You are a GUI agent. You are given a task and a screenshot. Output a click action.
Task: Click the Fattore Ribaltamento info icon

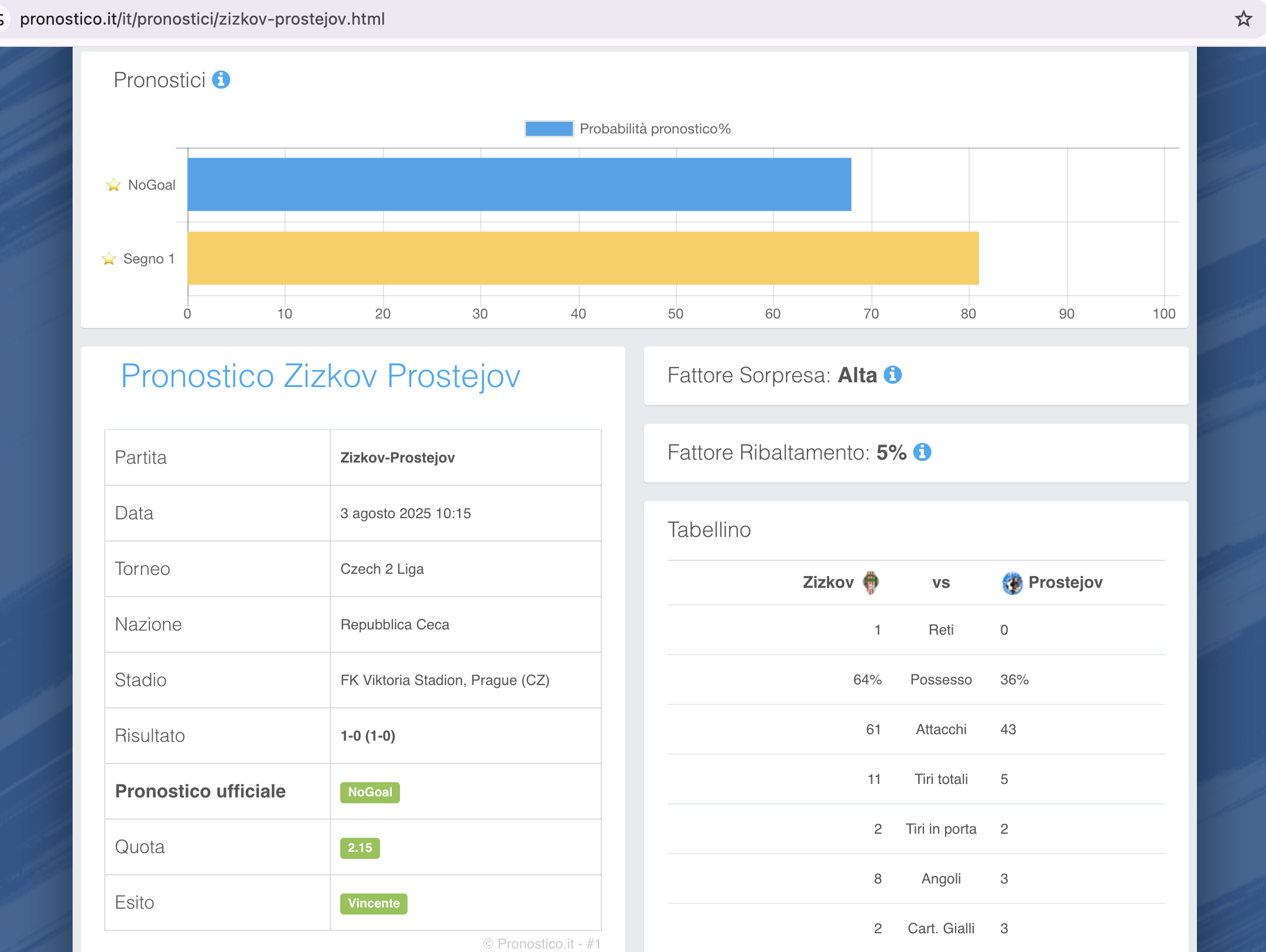[x=922, y=452]
